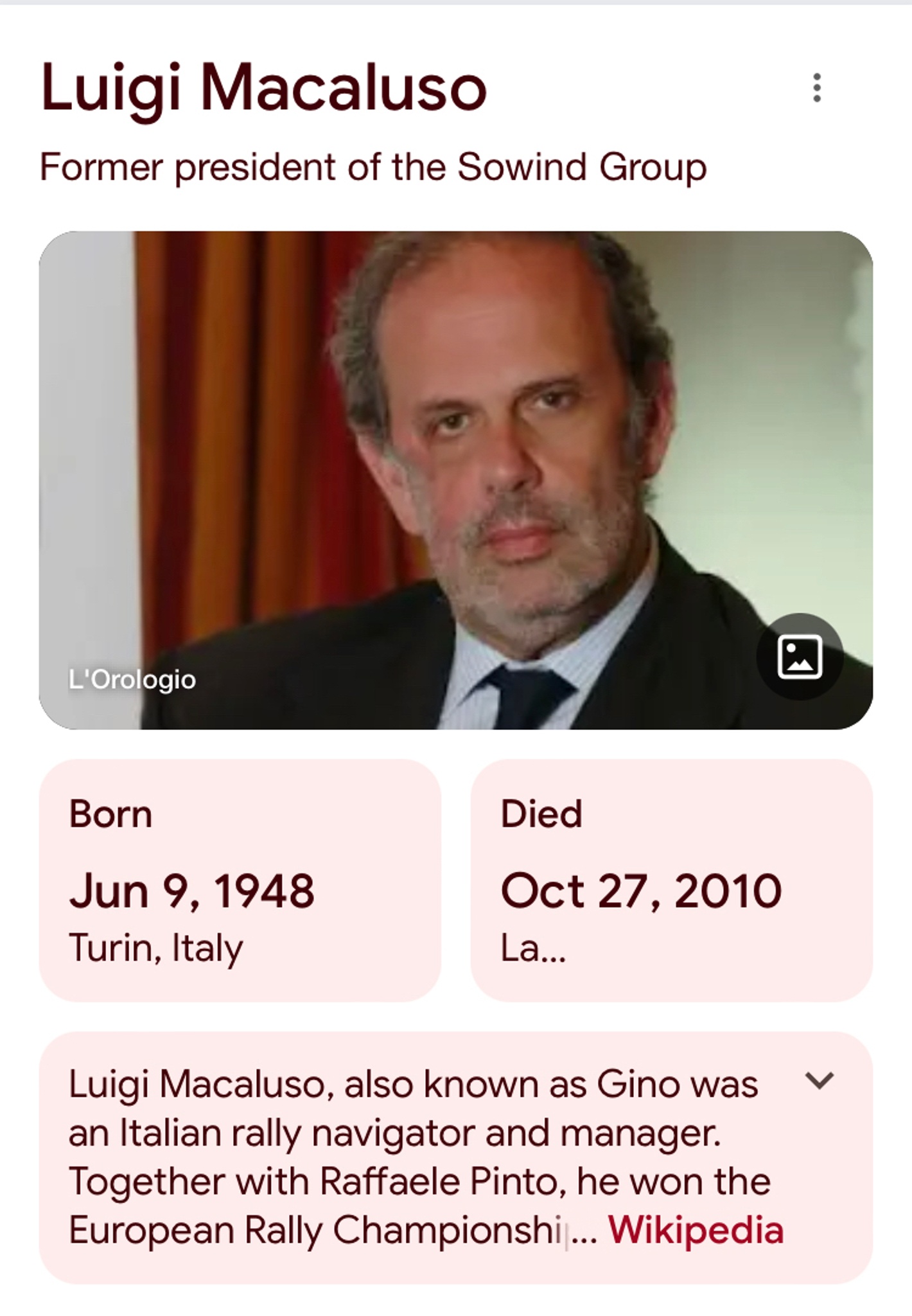Open the three-dot more options menu
The image size is (912, 1316).
point(817,87)
